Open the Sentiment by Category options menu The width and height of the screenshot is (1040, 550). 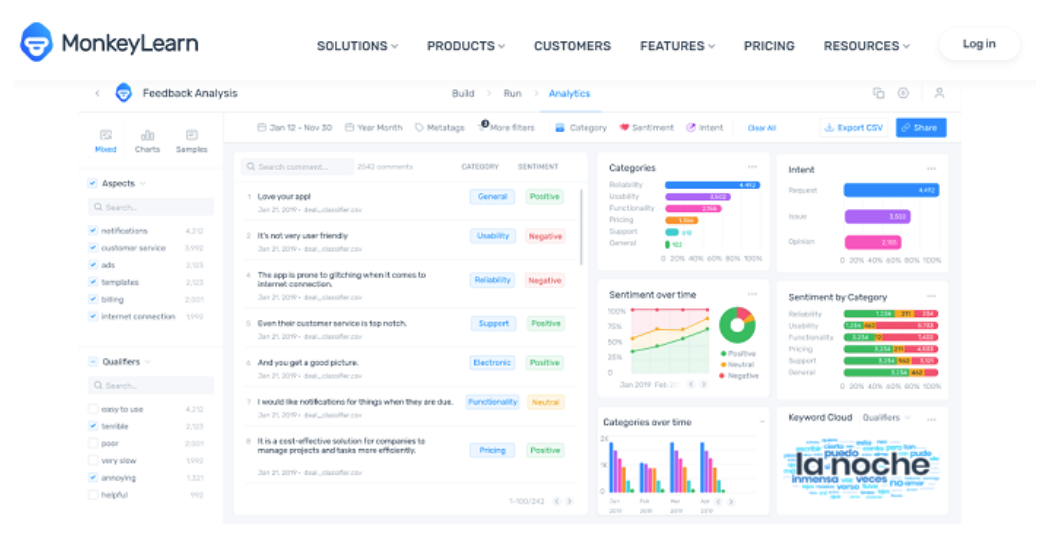tap(931, 296)
